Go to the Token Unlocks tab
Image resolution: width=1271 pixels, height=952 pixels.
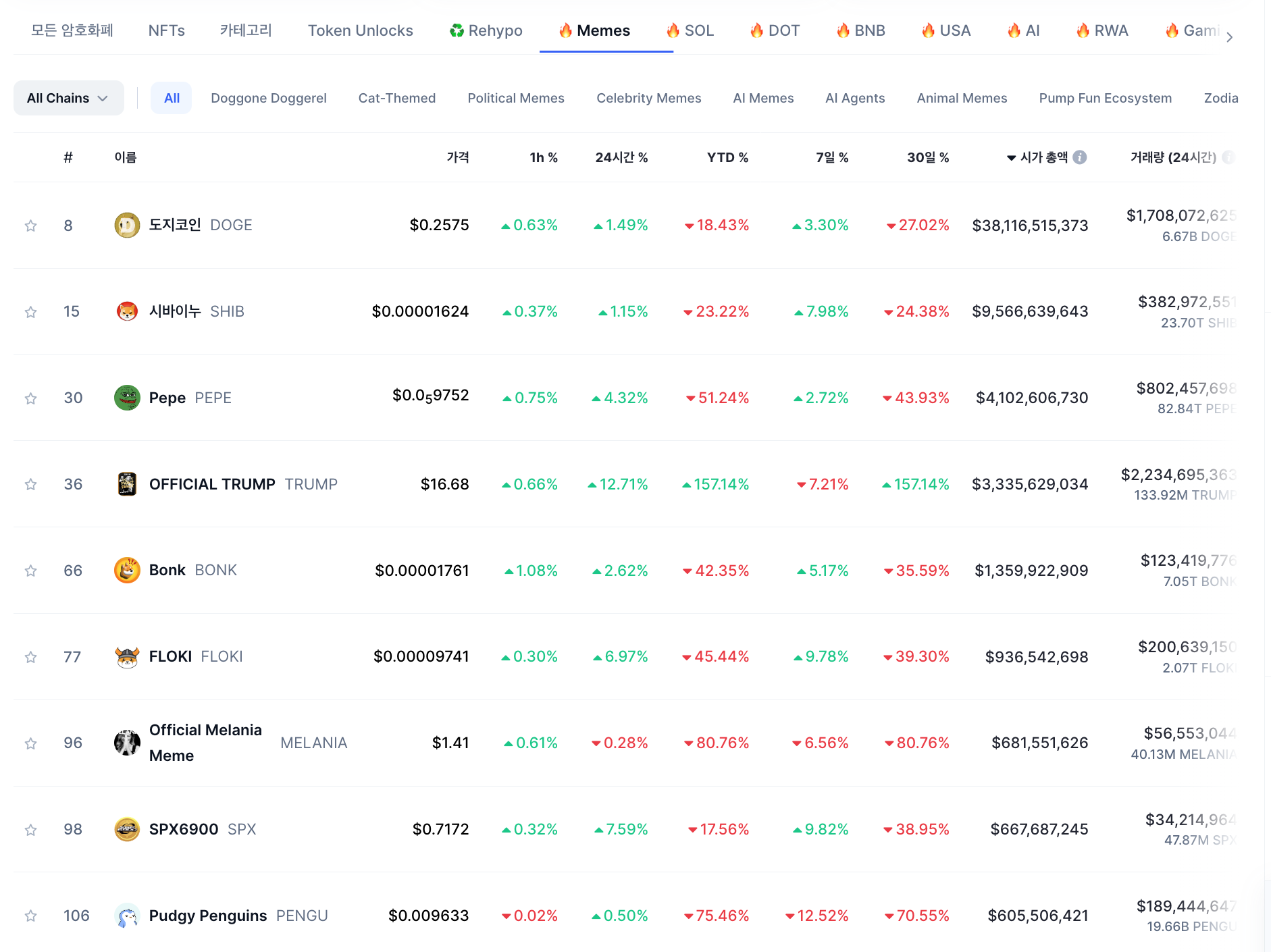click(x=361, y=30)
